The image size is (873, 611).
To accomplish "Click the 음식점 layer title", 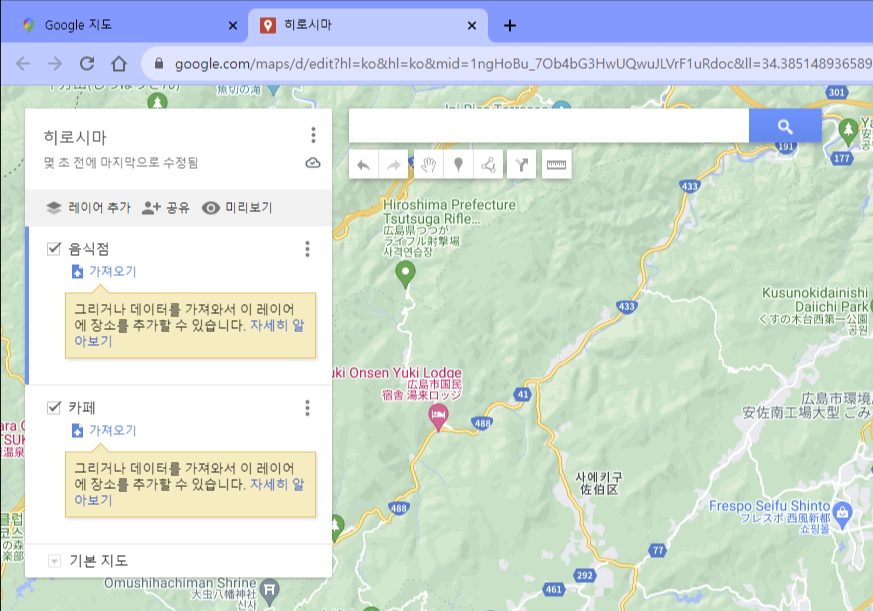I will (89, 249).
